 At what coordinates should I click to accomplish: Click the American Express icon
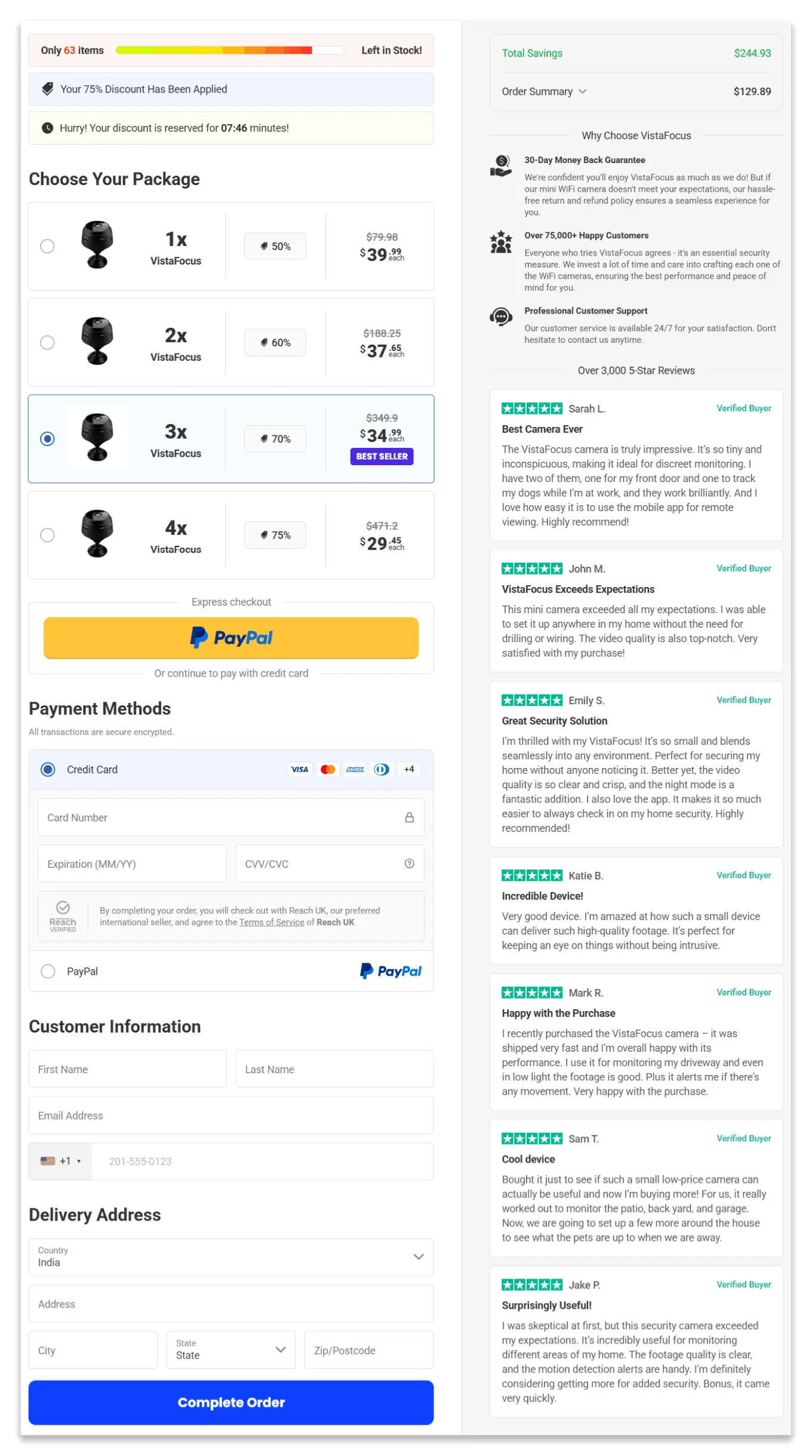tap(355, 769)
